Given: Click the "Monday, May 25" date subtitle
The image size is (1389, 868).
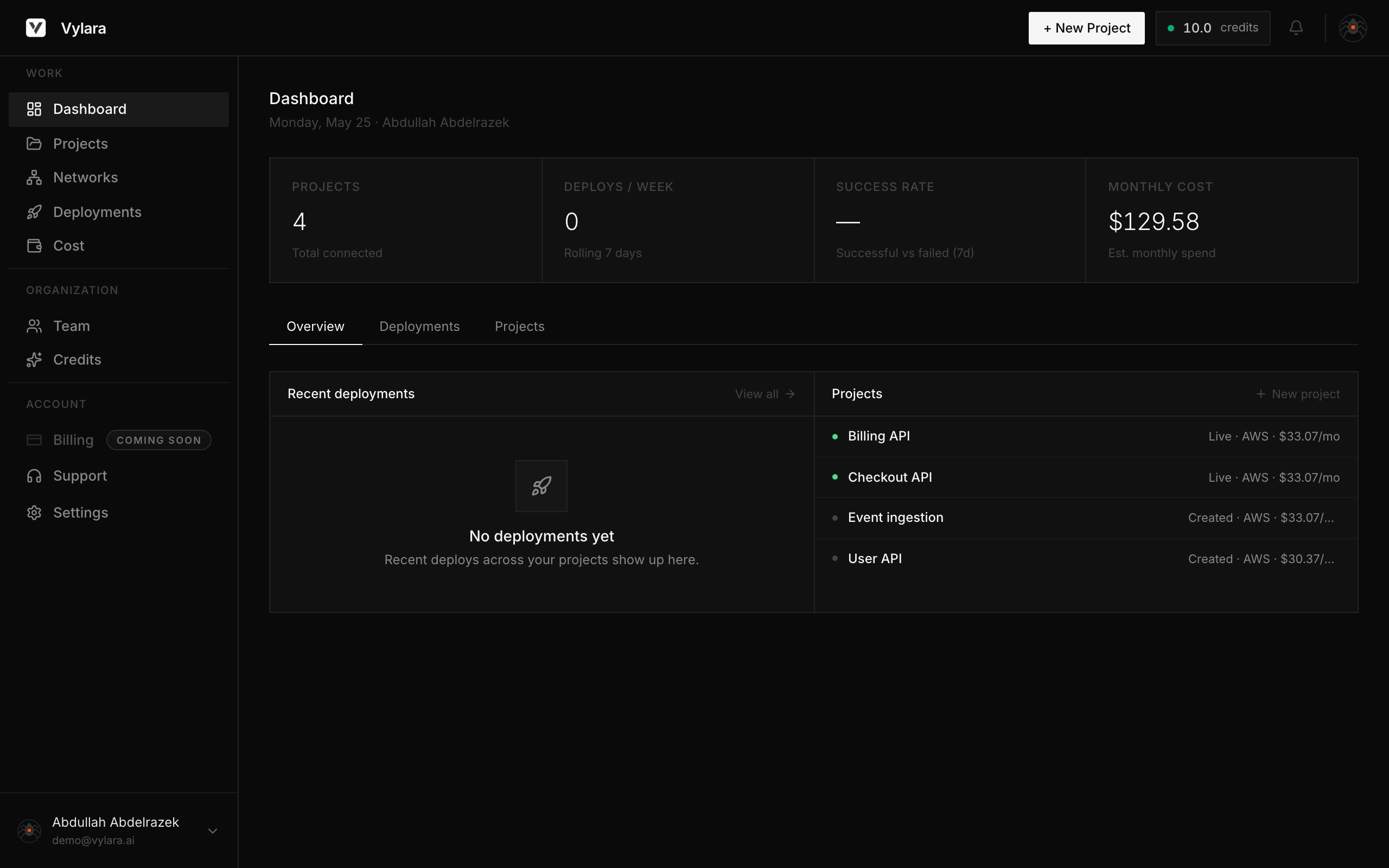Looking at the screenshot, I should click(320, 122).
